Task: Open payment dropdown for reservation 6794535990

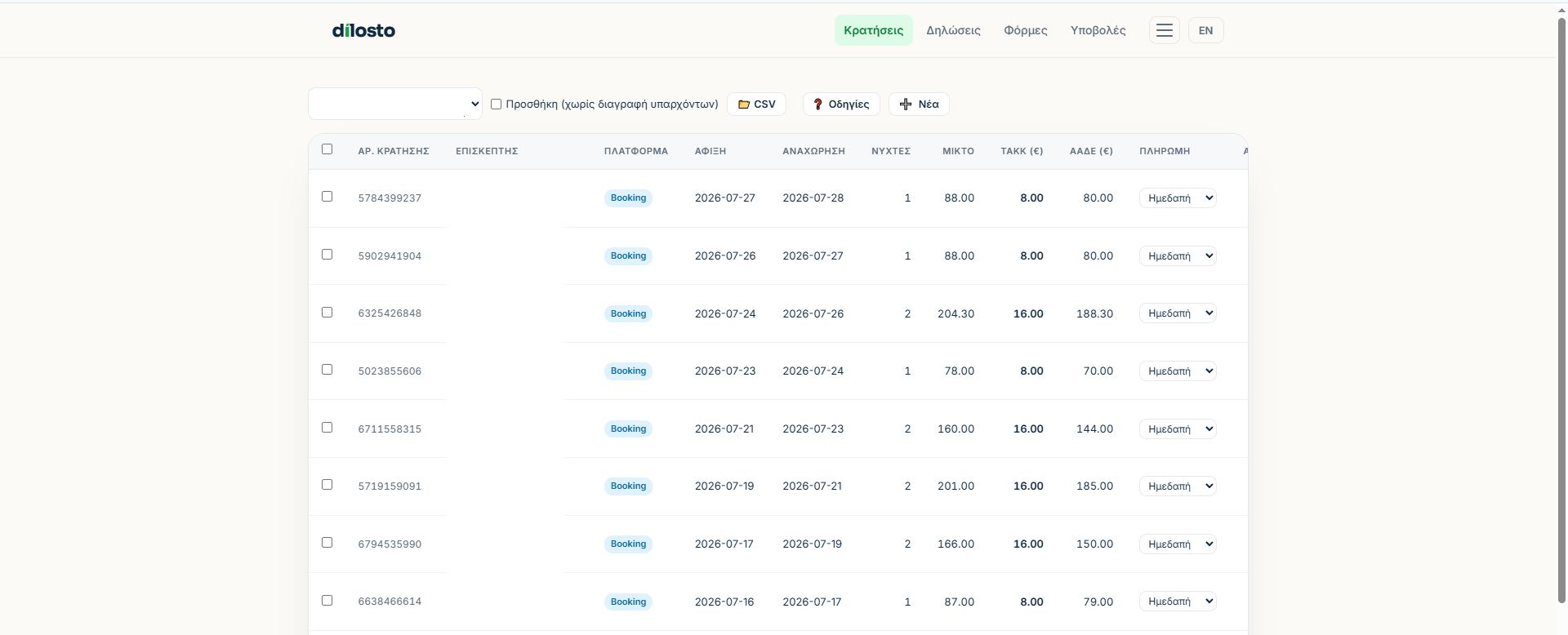Action: [x=1178, y=544]
